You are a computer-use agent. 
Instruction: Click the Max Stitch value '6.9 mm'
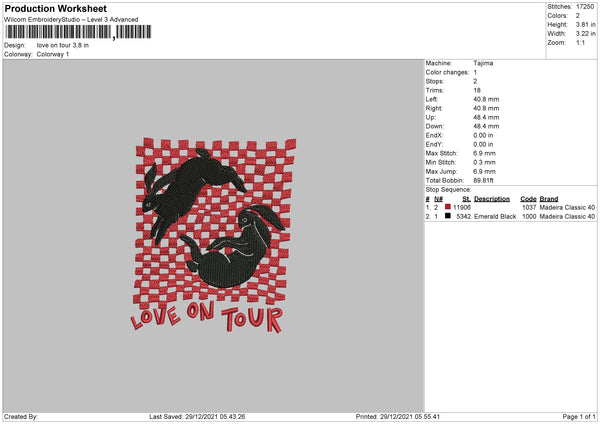pos(484,153)
